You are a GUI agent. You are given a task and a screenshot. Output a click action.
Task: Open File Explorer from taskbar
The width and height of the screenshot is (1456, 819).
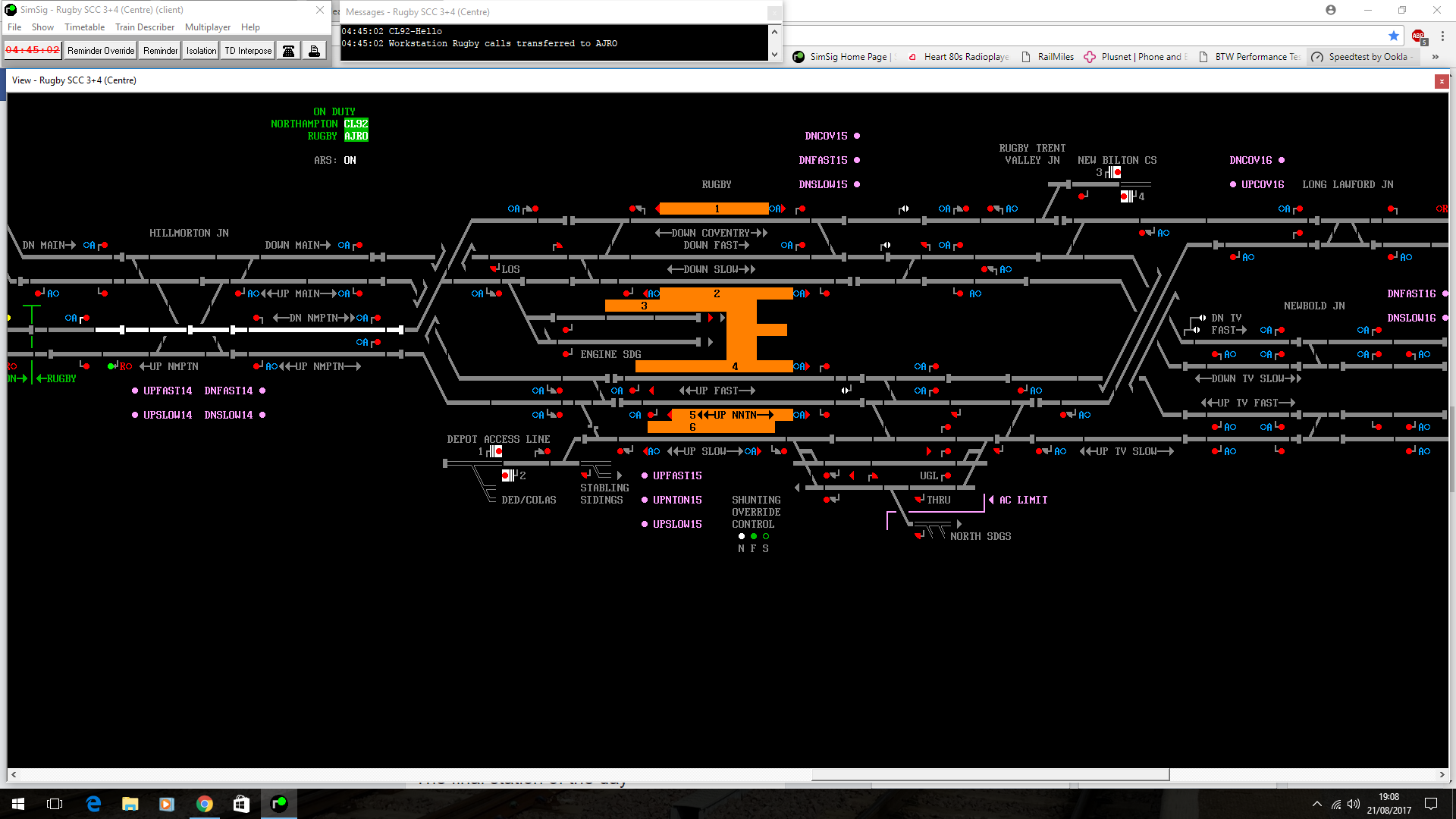[130, 804]
